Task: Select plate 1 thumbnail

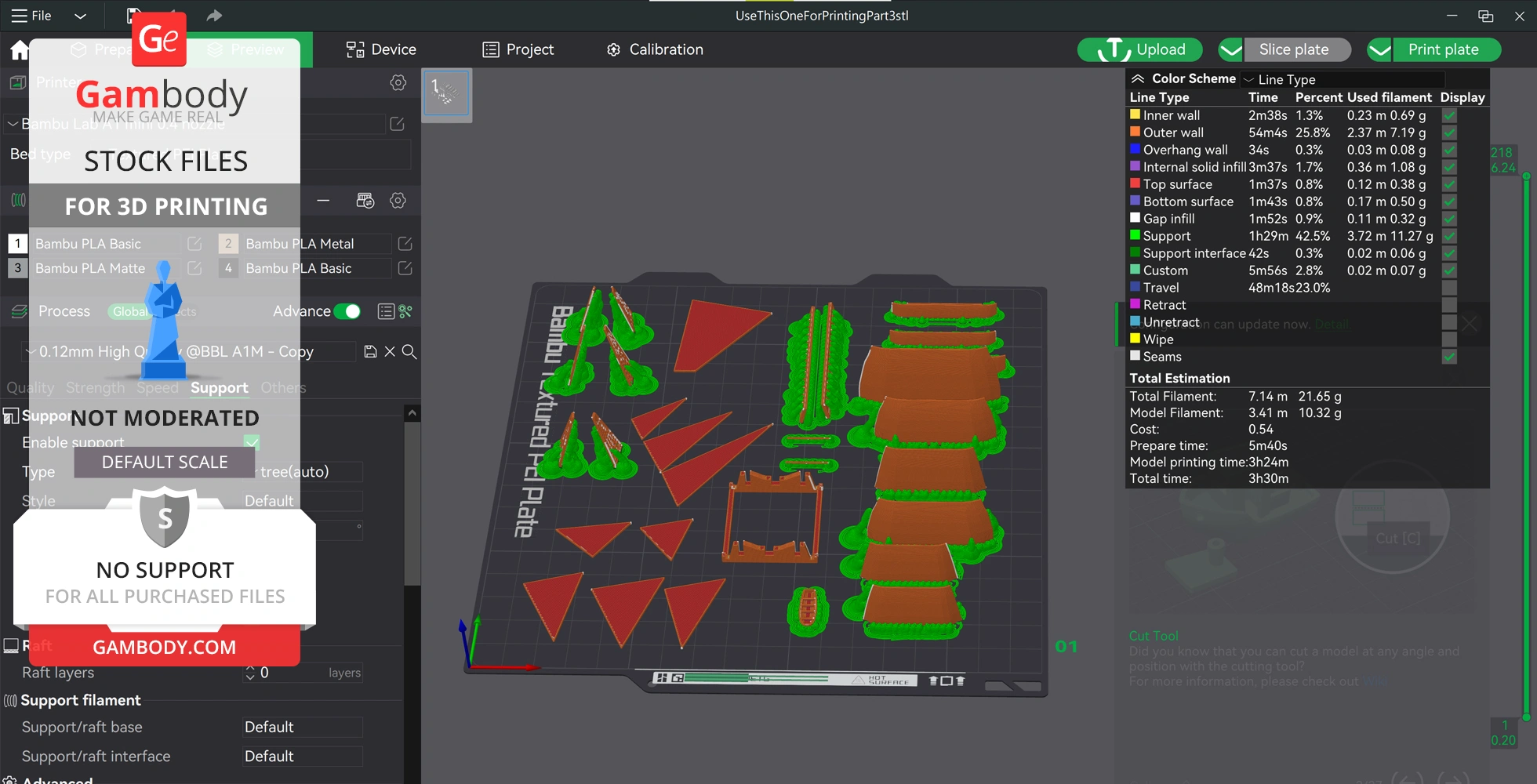Action: (446, 93)
